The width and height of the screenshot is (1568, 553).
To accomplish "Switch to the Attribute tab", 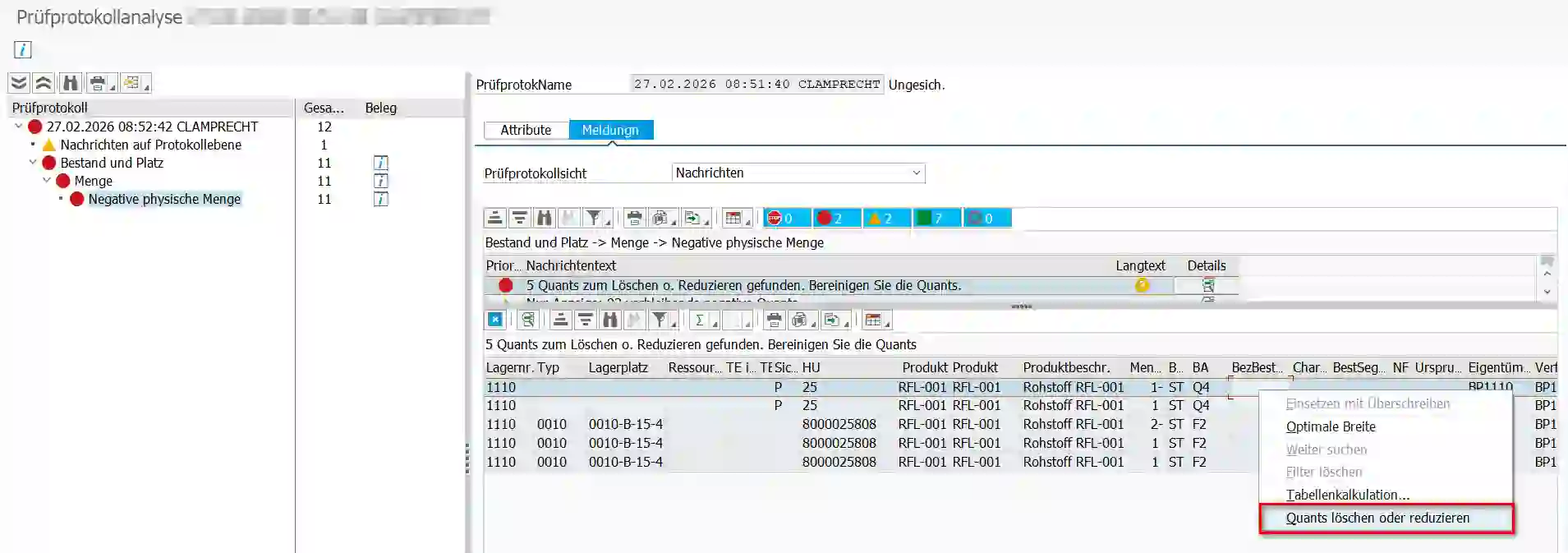I will pos(526,130).
